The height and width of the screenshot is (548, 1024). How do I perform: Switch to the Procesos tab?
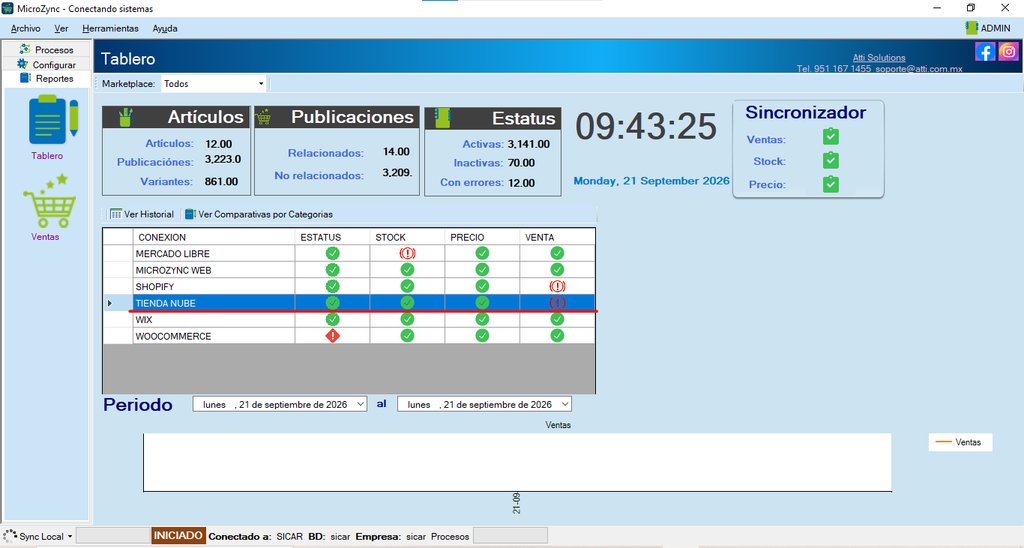[x=46, y=49]
